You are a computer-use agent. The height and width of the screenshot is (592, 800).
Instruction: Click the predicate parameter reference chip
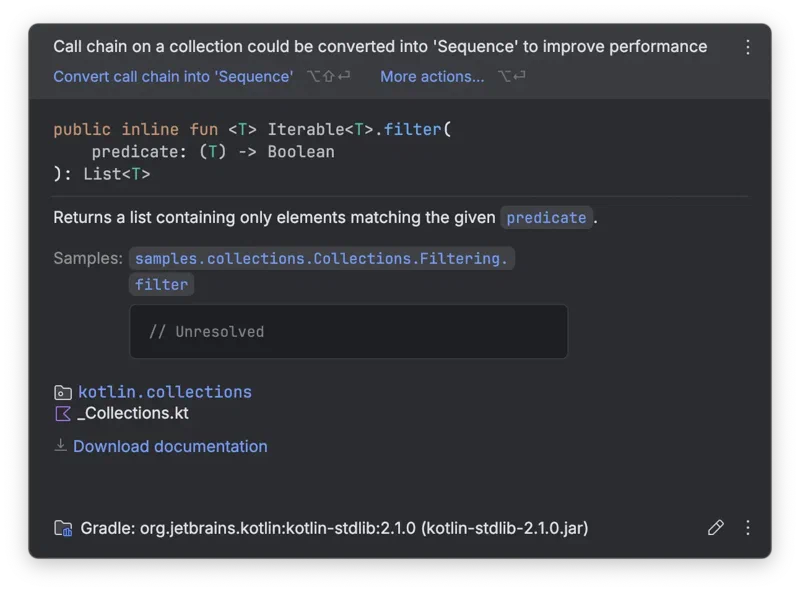click(546, 217)
